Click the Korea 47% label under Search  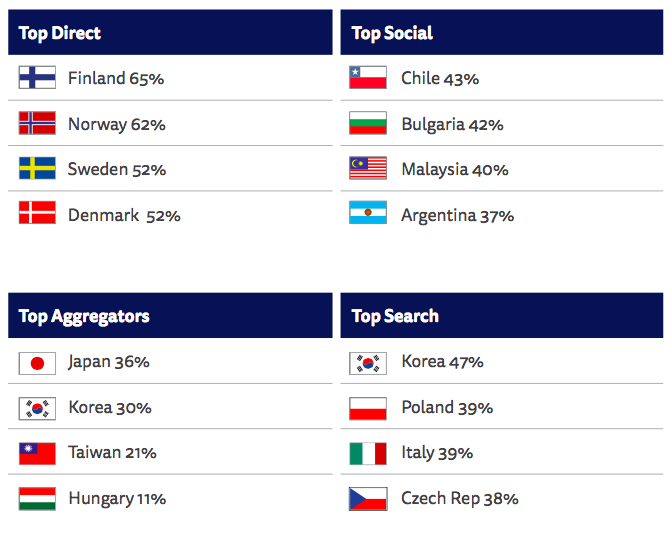coord(442,361)
